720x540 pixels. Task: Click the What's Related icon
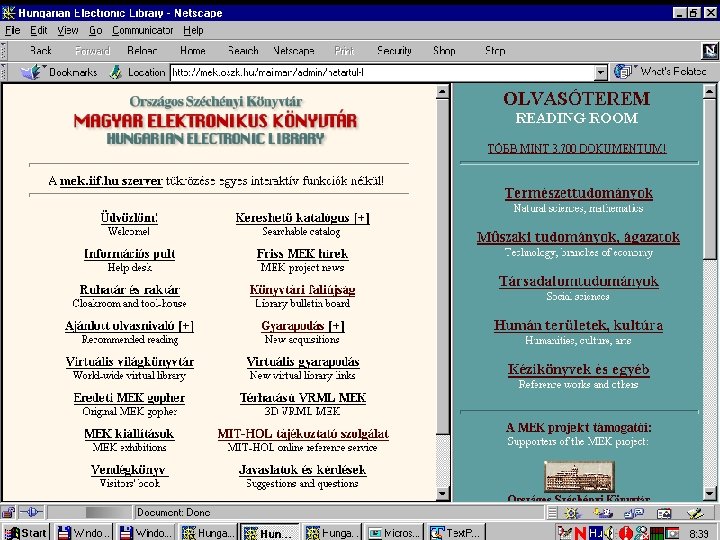pos(624,72)
